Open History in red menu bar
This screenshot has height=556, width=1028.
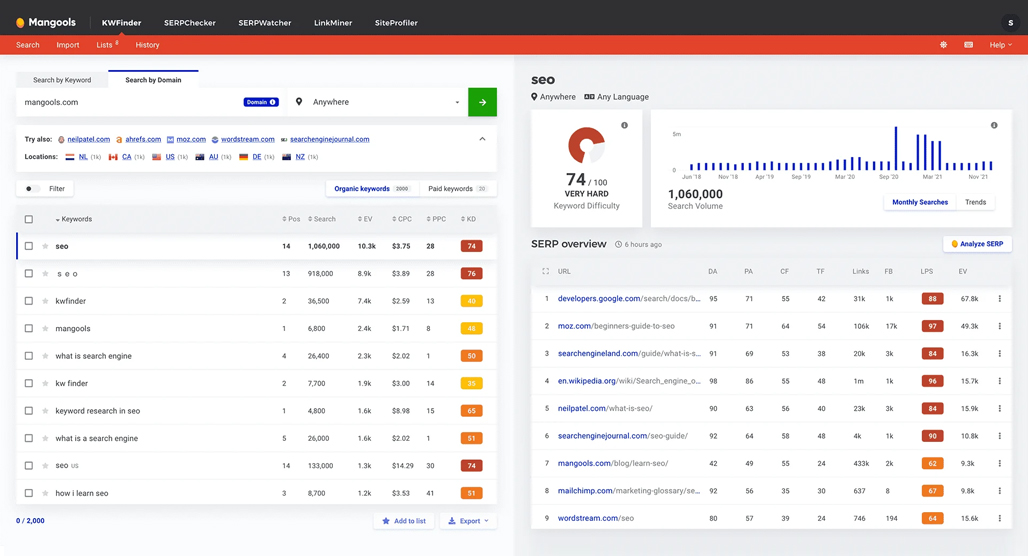pos(148,45)
